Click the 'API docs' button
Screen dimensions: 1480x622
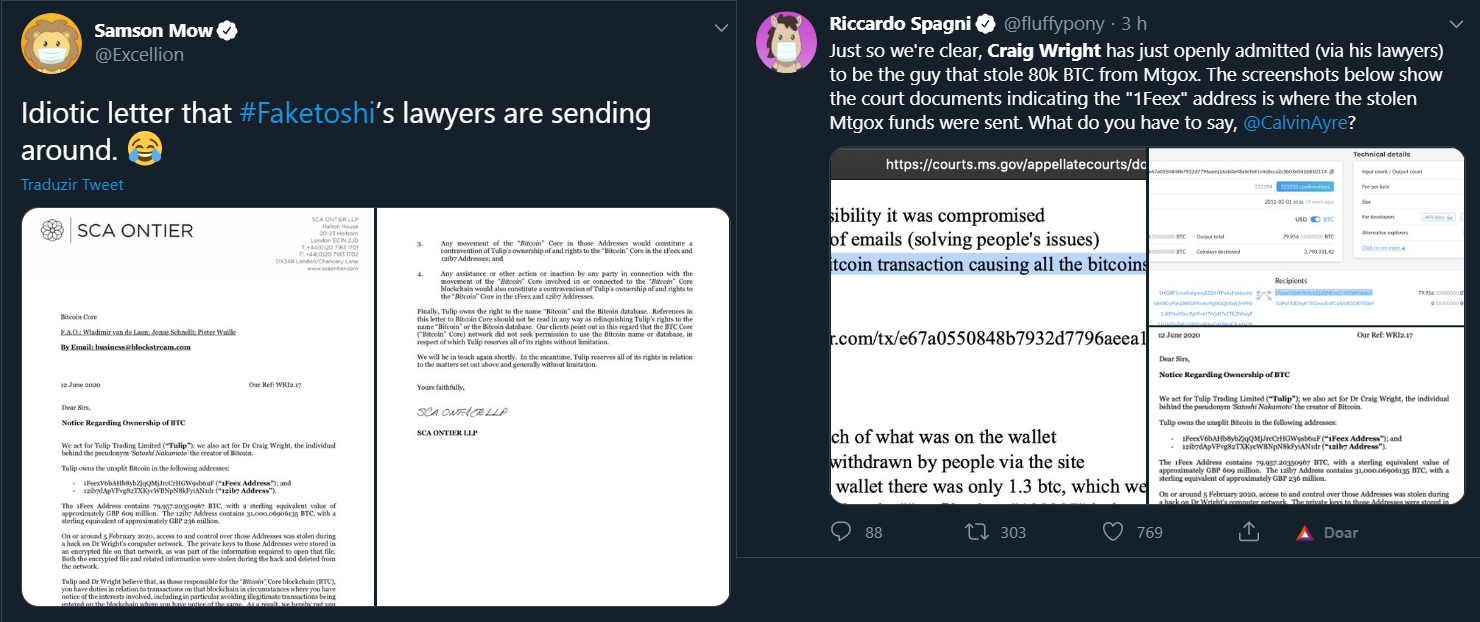[x=1438, y=217]
